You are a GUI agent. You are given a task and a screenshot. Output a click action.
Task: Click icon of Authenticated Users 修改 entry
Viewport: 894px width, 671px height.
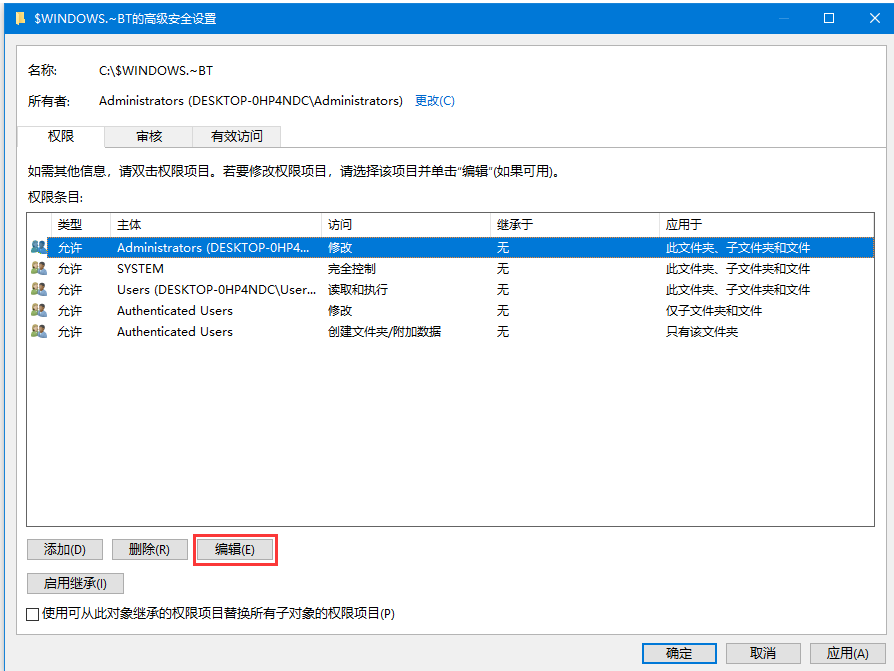click(x=39, y=310)
